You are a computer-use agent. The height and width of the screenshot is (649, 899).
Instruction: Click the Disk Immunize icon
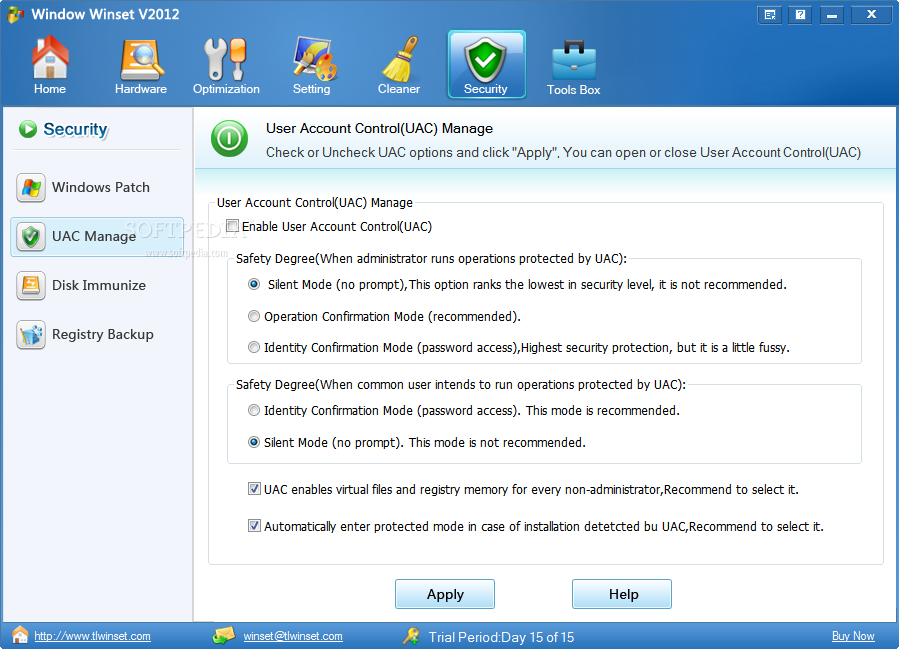[31, 286]
